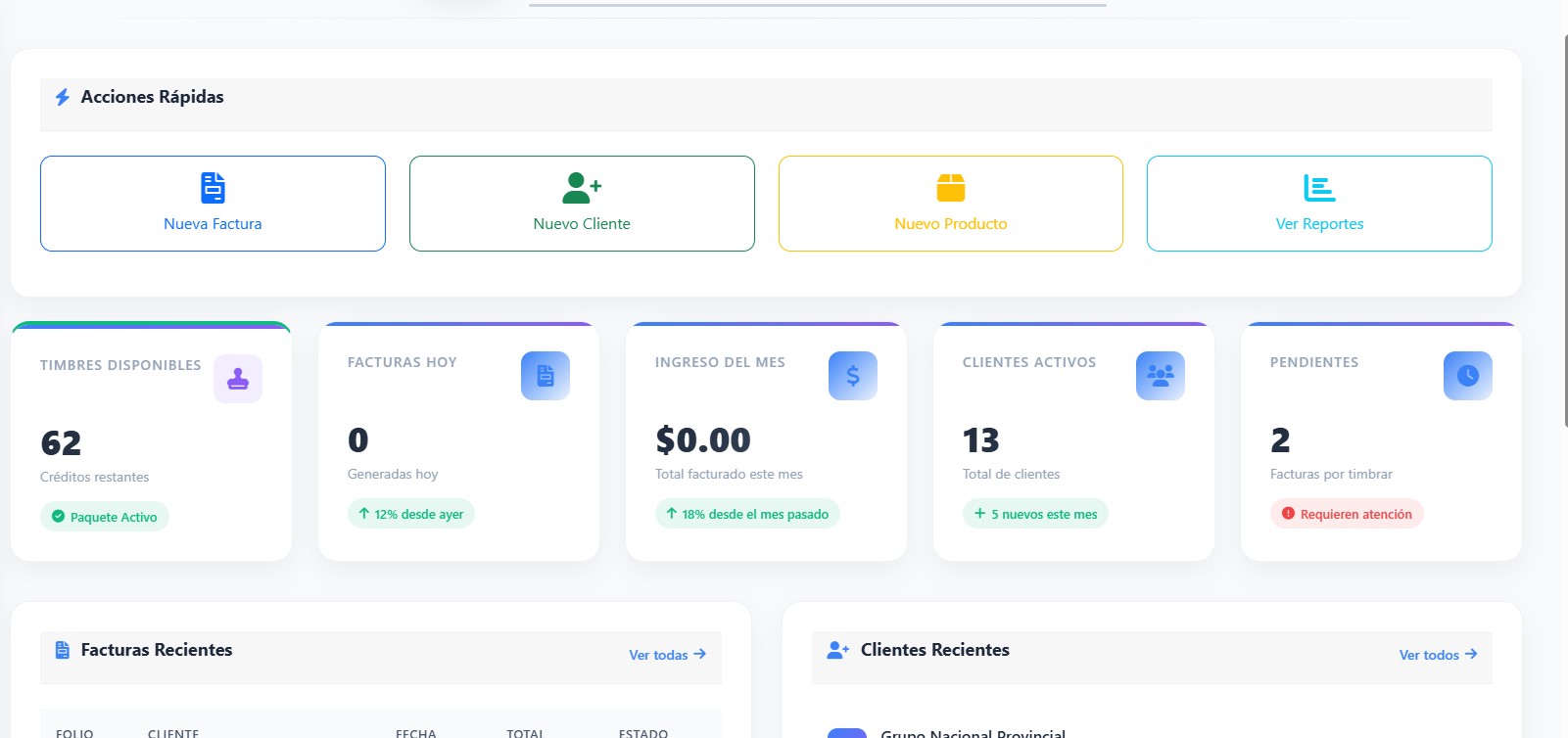This screenshot has height=738, width=1568.
Task: Click the clock icon in Pendientes card
Action: [x=1468, y=376]
